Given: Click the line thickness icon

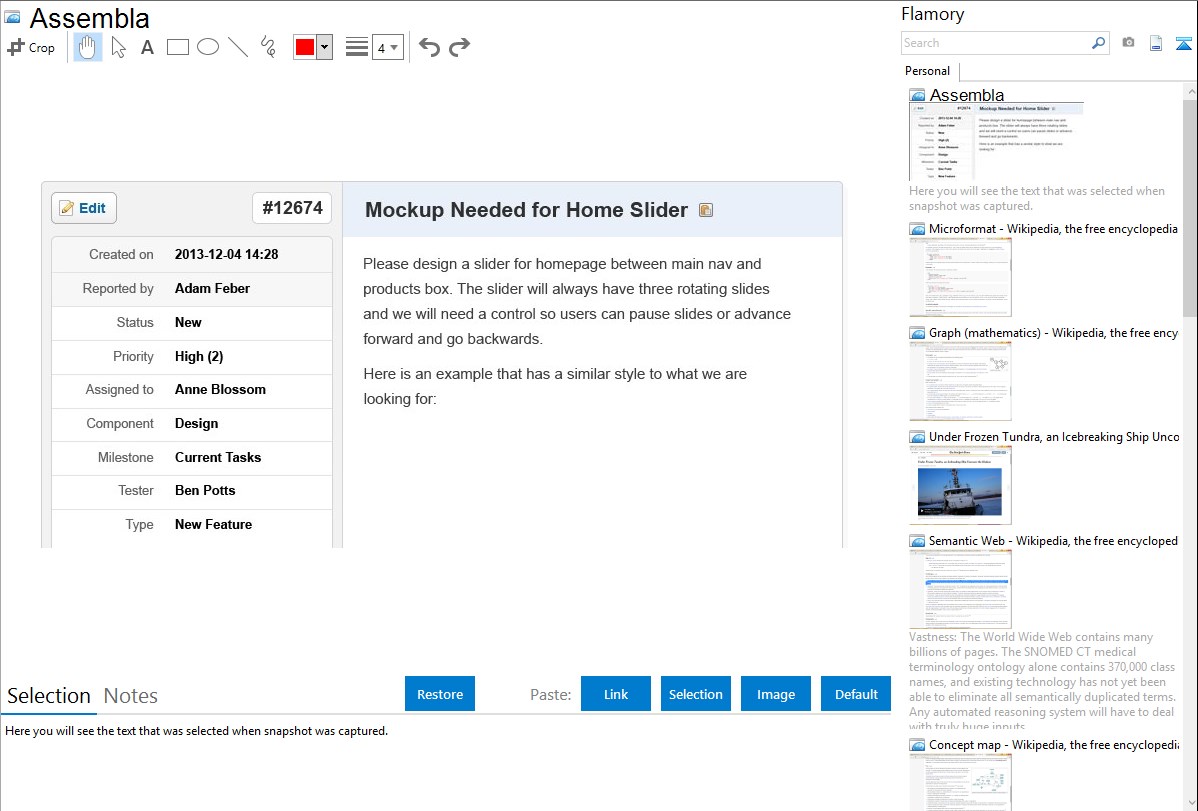Looking at the screenshot, I should 357,47.
